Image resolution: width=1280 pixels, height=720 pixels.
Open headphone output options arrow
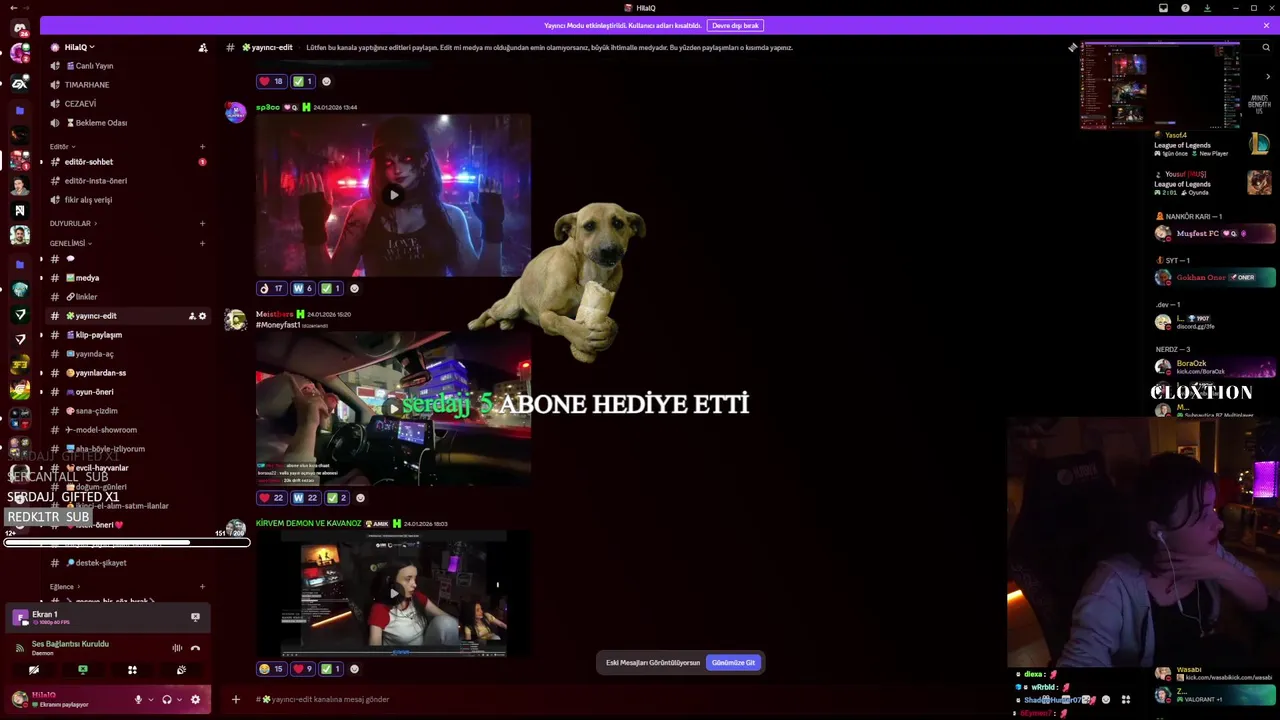click(x=177, y=700)
